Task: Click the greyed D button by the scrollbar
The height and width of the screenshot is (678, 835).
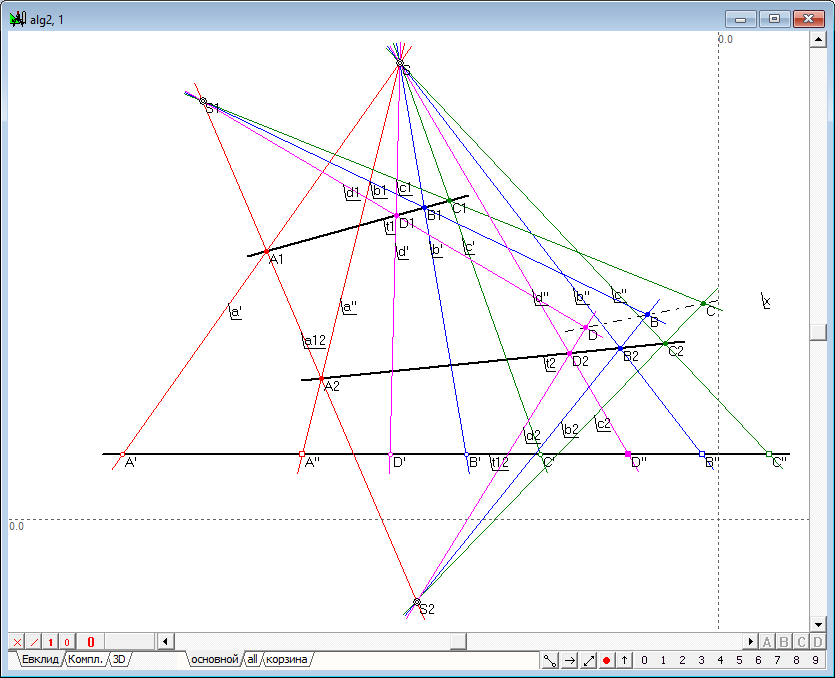Action: coord(817,642)
